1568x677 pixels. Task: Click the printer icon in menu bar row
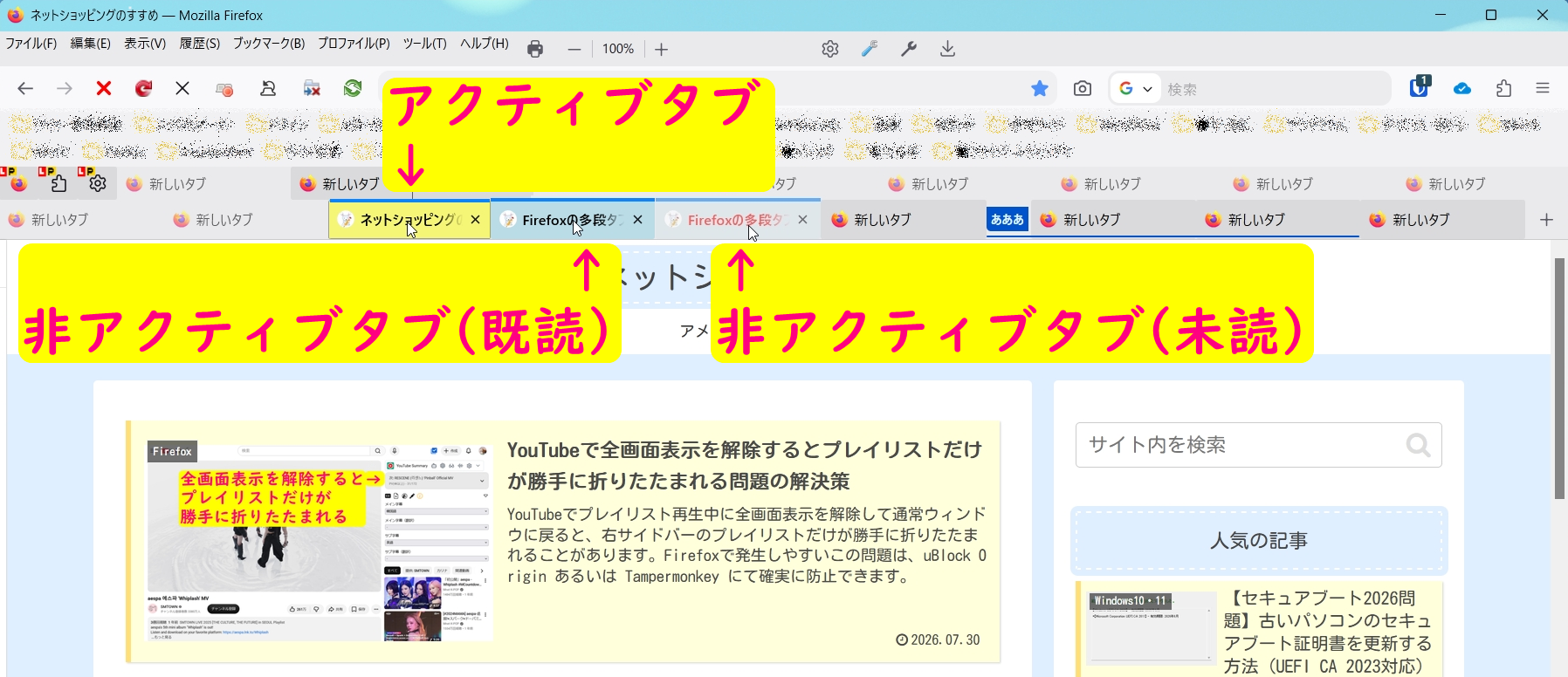[x=535, y=49]
